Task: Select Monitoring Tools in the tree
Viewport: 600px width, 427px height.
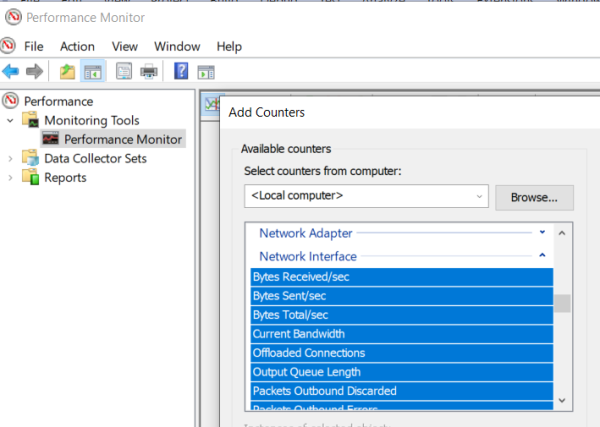Action: click(92, 121)
